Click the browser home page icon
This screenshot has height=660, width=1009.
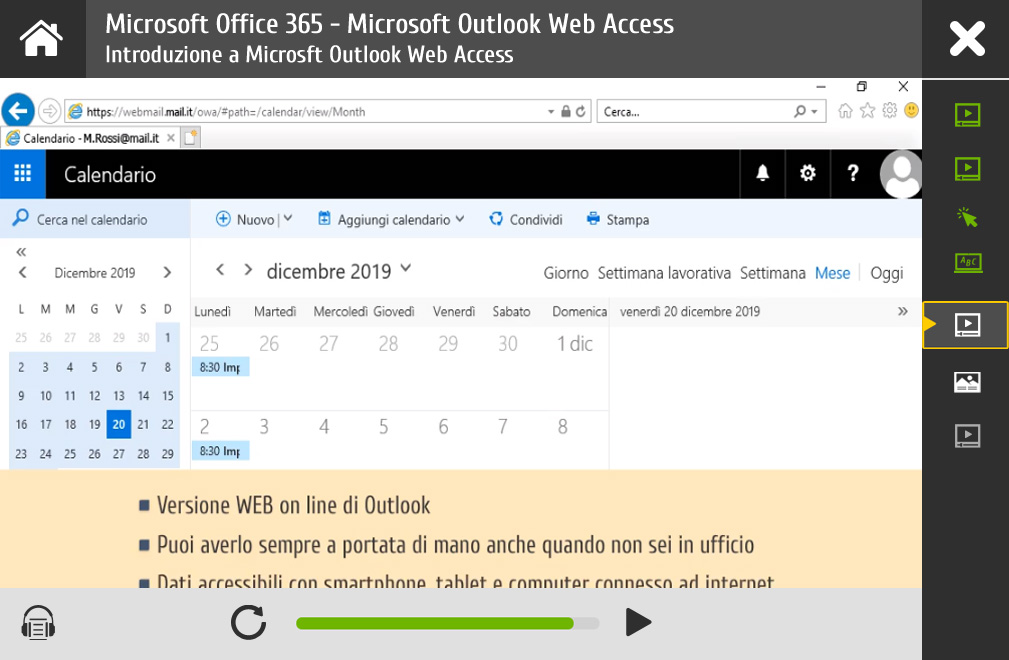point(845,111)
